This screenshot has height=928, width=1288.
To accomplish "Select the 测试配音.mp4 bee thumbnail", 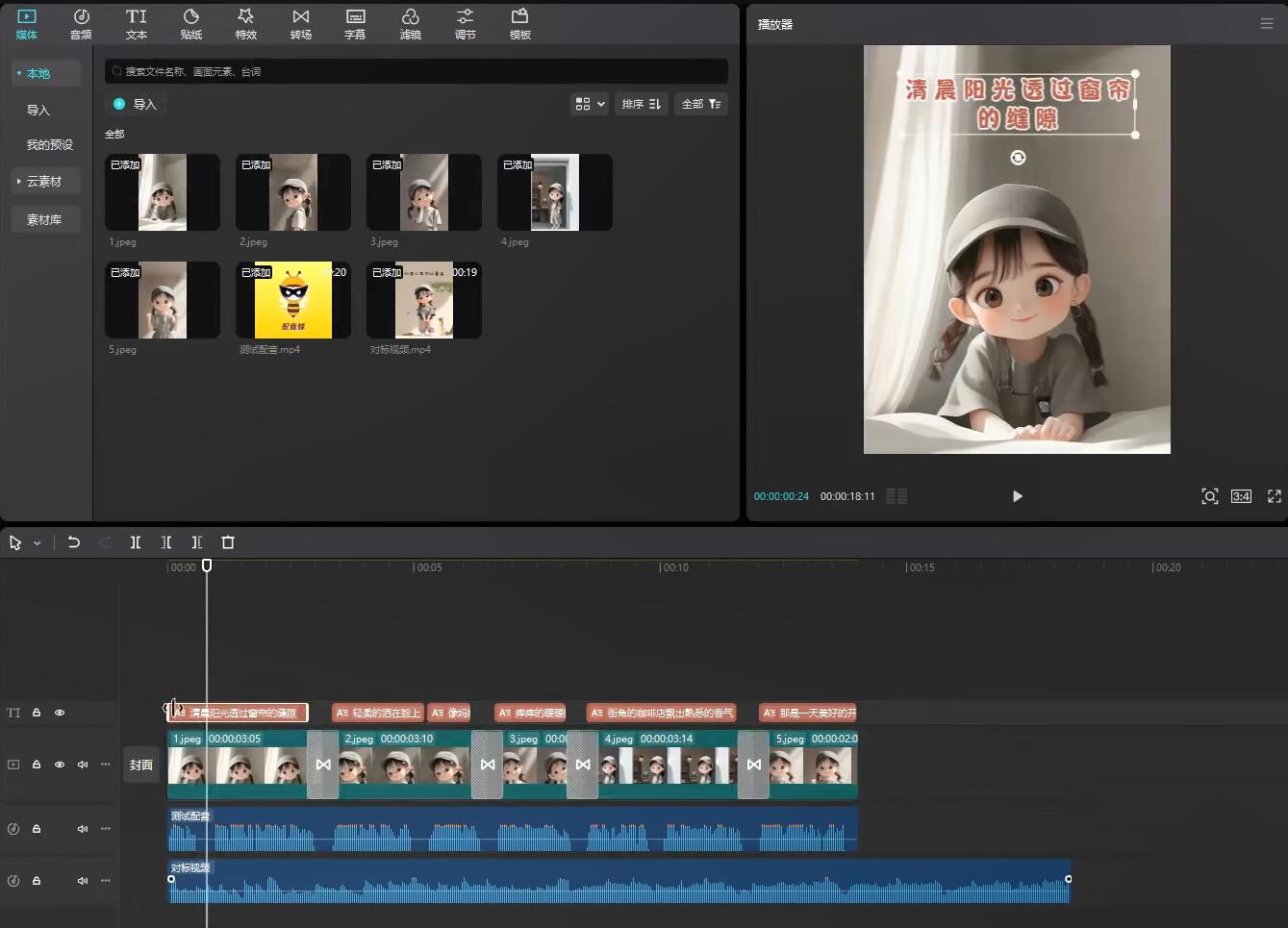I will (x=293, y=300).
